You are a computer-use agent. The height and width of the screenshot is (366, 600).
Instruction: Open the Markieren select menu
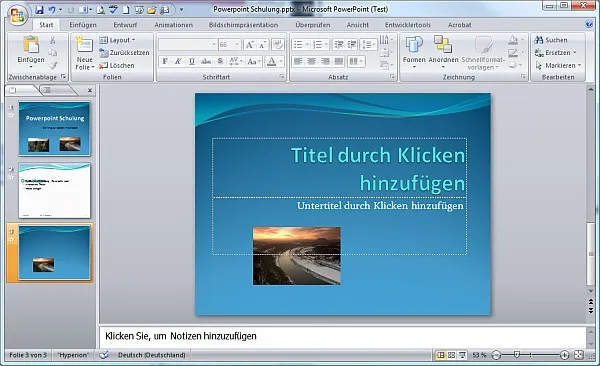(558, 65)
